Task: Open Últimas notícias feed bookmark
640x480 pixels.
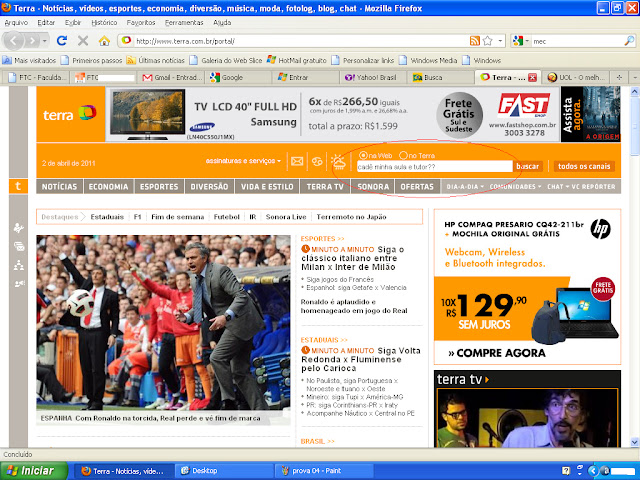Action: [x=156, y=60]
